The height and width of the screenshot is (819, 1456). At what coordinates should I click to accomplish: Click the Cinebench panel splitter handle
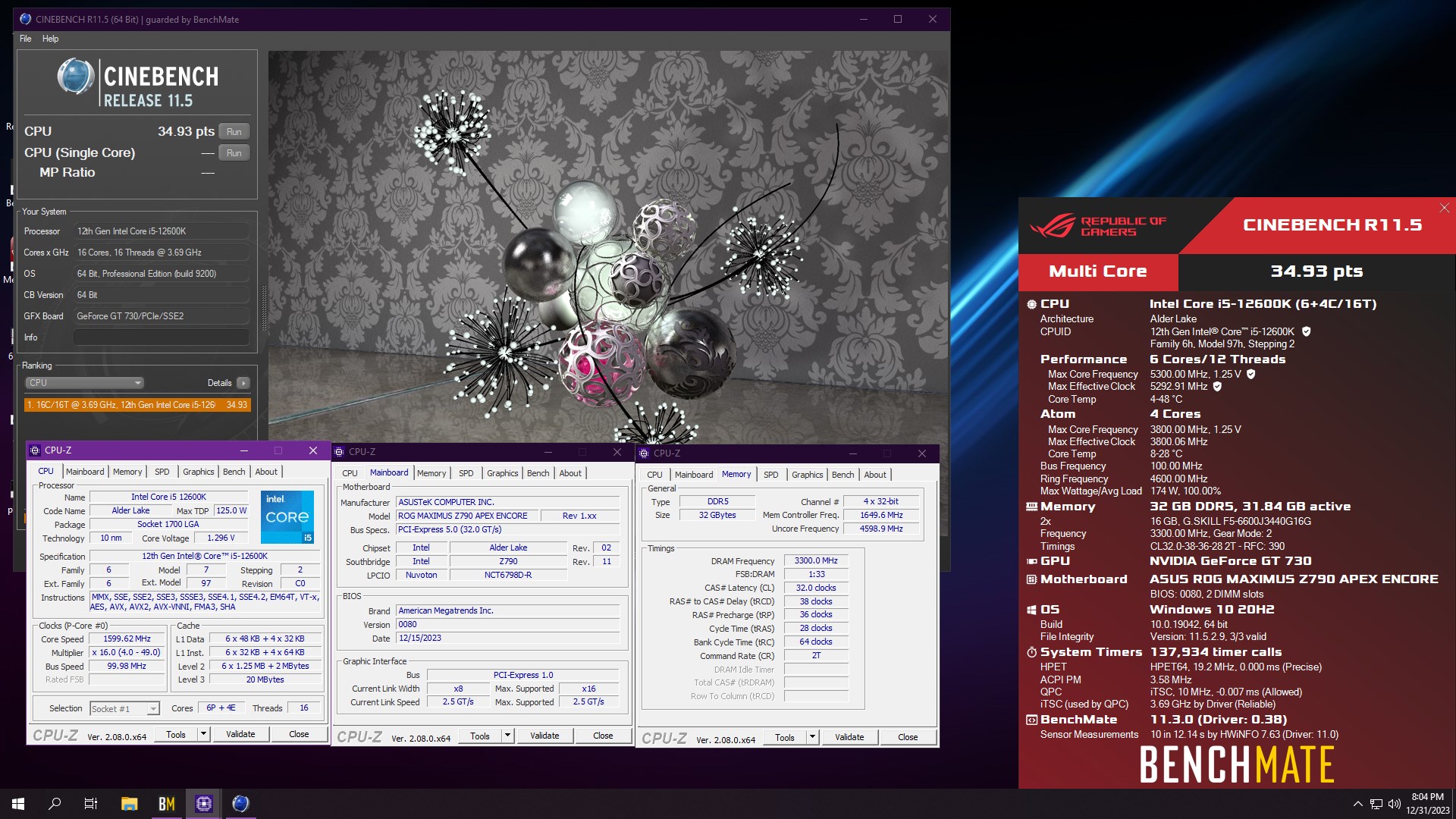coord(264,309)
